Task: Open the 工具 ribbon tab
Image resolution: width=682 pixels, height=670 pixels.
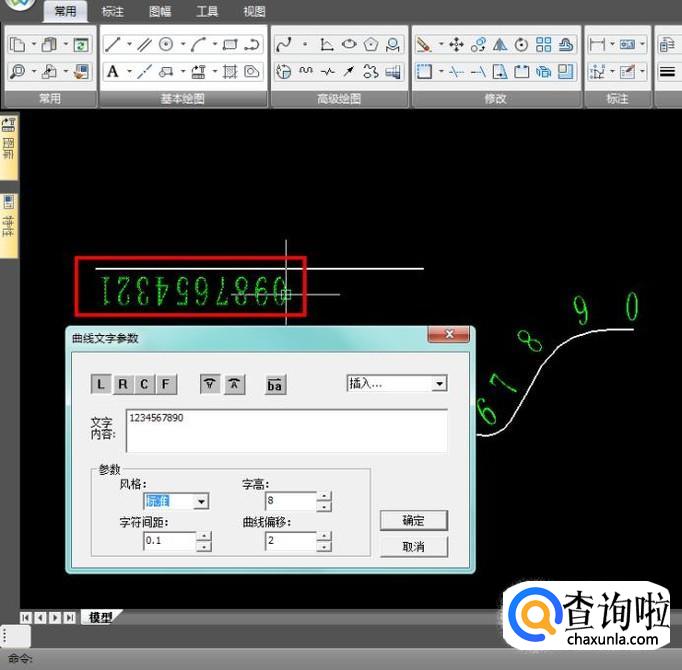Action: [x=207, y=11]
